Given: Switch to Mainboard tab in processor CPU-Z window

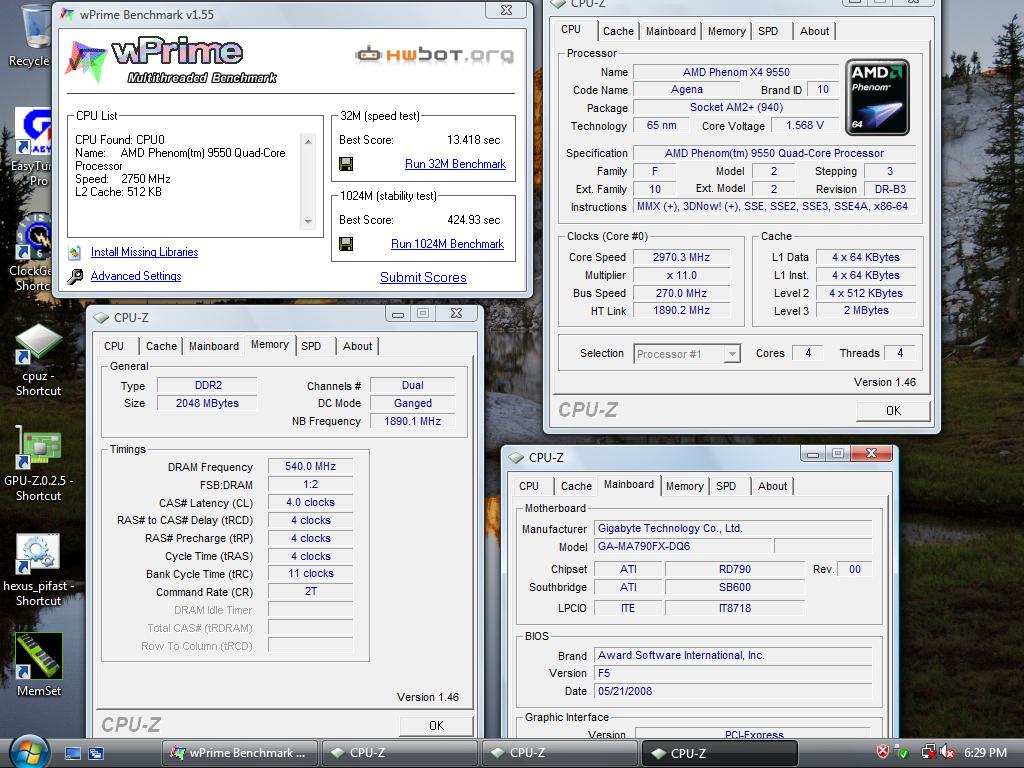Looking at the screenshot, I should point(671,31).
